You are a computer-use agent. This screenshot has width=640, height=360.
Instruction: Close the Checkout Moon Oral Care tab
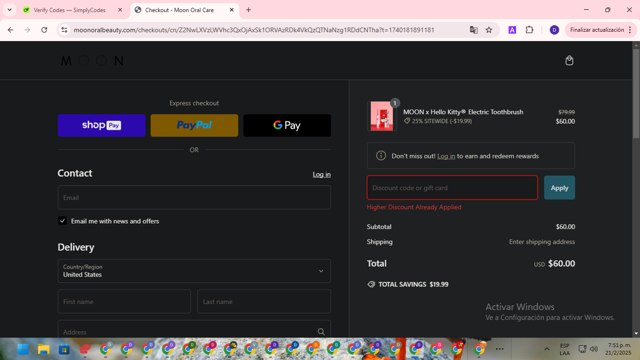[x=231, y=10]
